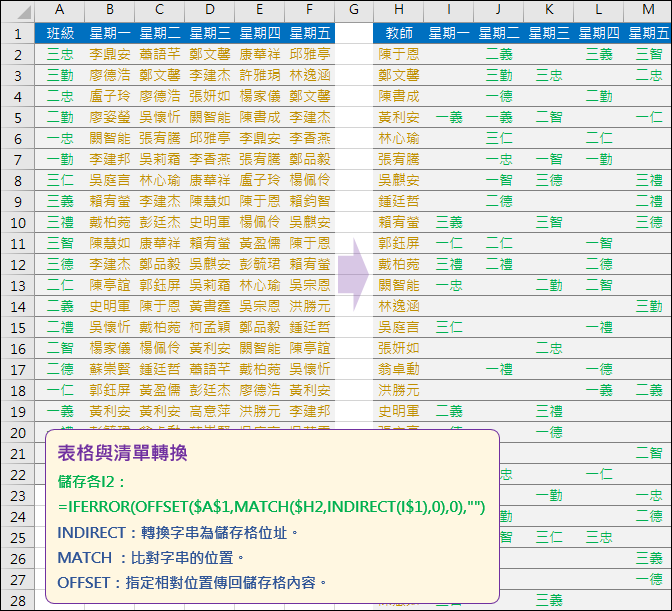The width and height of the screenshot is (672, 611).
Task: Click 三勤 in row 14 column M
Action: (x=648, y=306)
